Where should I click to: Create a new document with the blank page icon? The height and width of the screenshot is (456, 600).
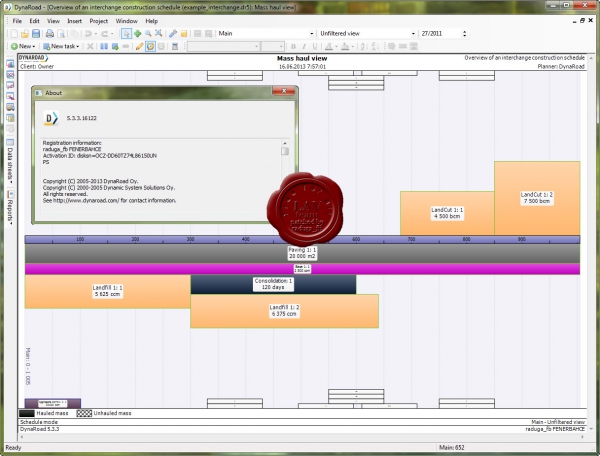(x=14, y=34)
